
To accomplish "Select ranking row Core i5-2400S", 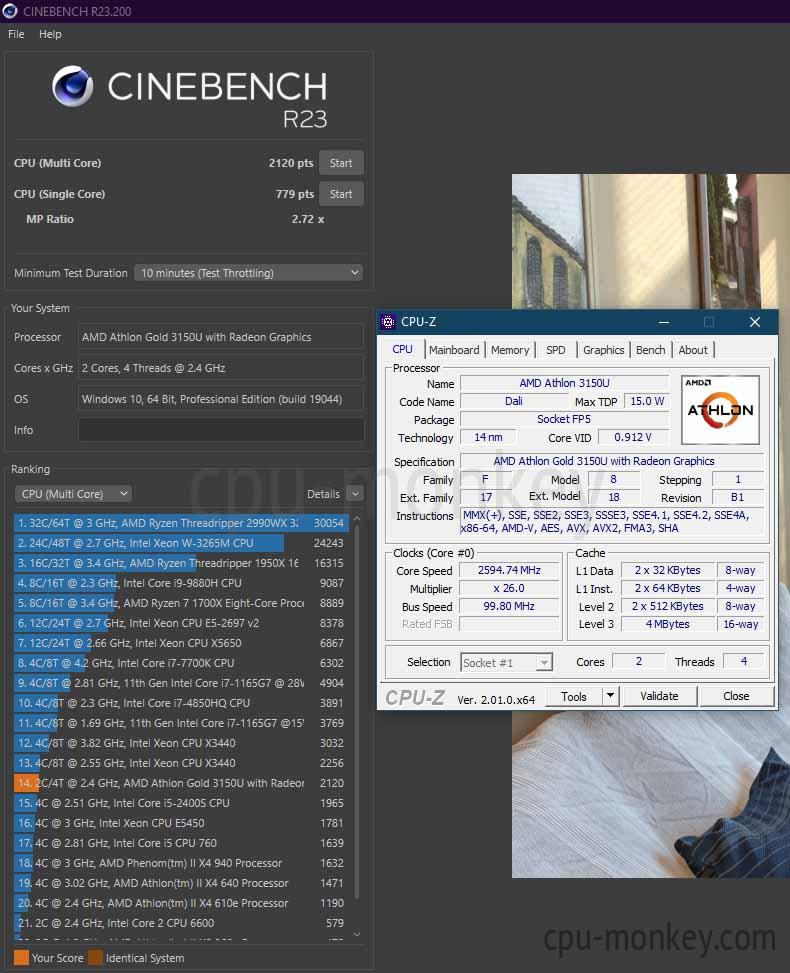I will tap(181, 803).
